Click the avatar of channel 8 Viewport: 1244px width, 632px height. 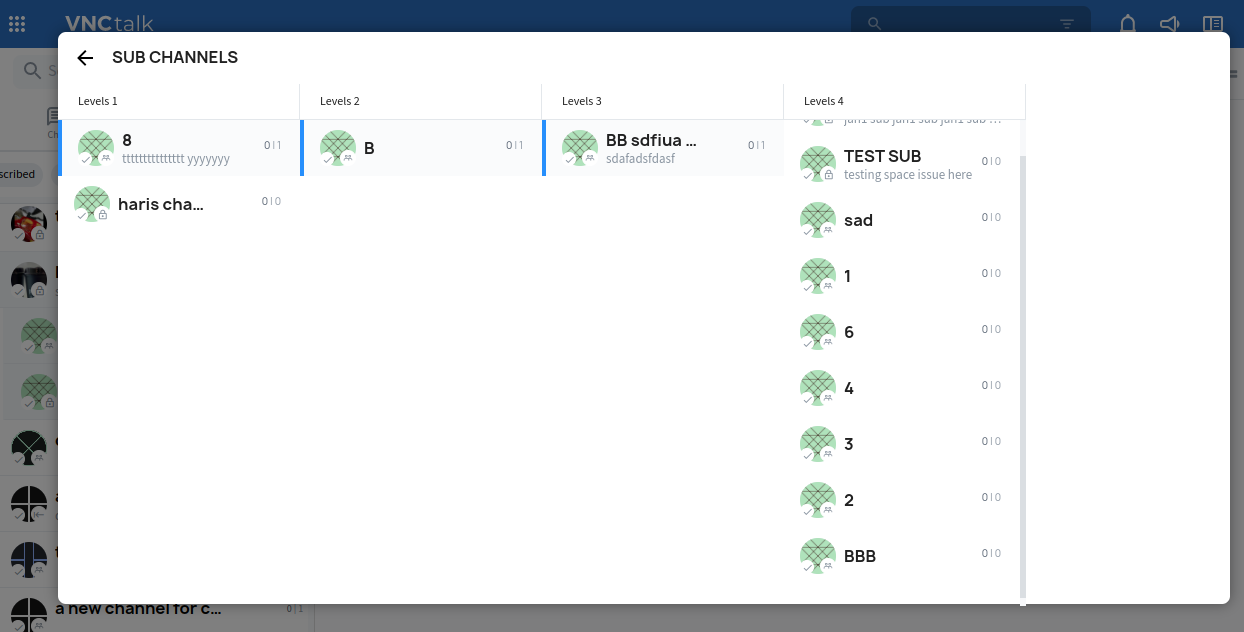(96, 148)
